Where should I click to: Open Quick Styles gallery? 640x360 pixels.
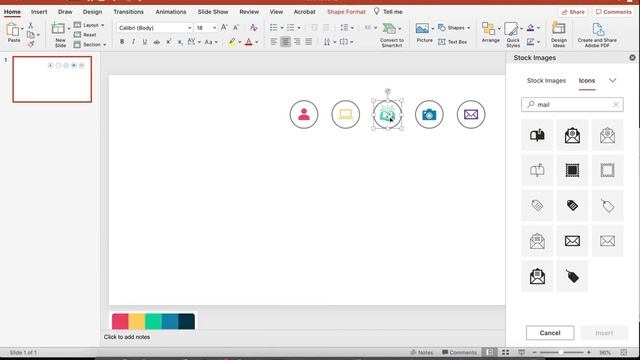pos(513,35)
